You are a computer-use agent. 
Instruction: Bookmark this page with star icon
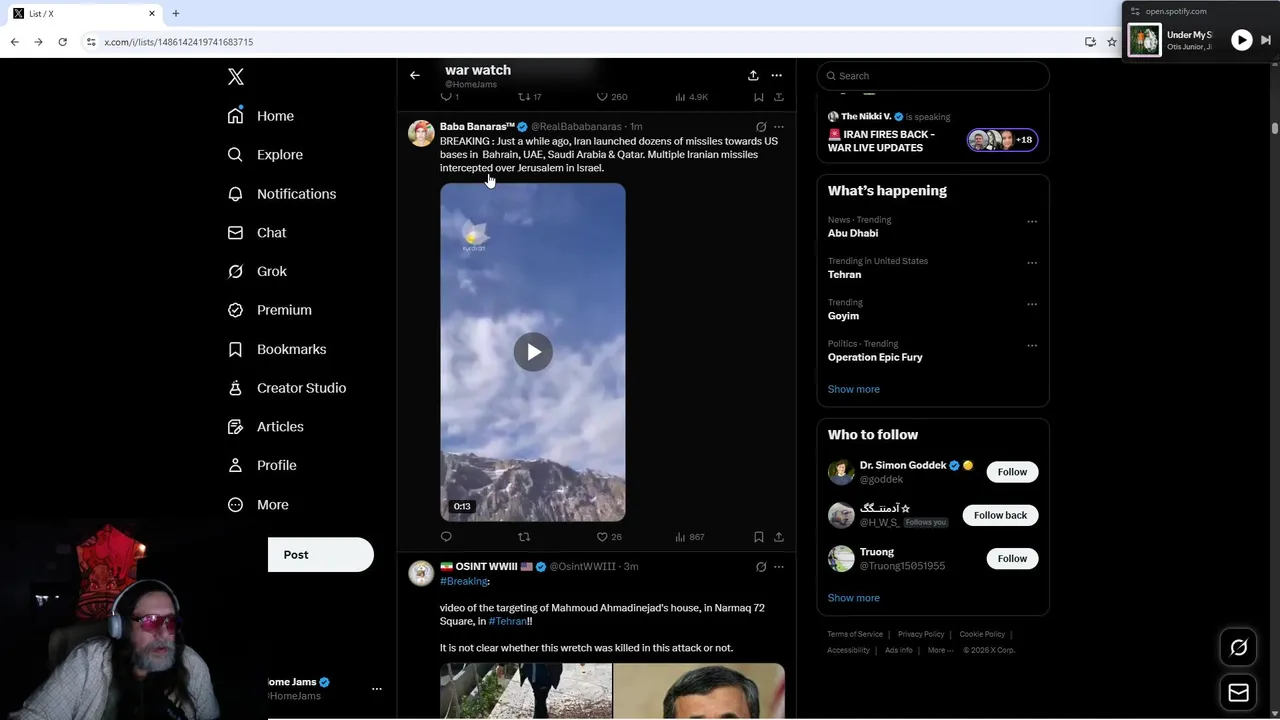point(1111,42)
